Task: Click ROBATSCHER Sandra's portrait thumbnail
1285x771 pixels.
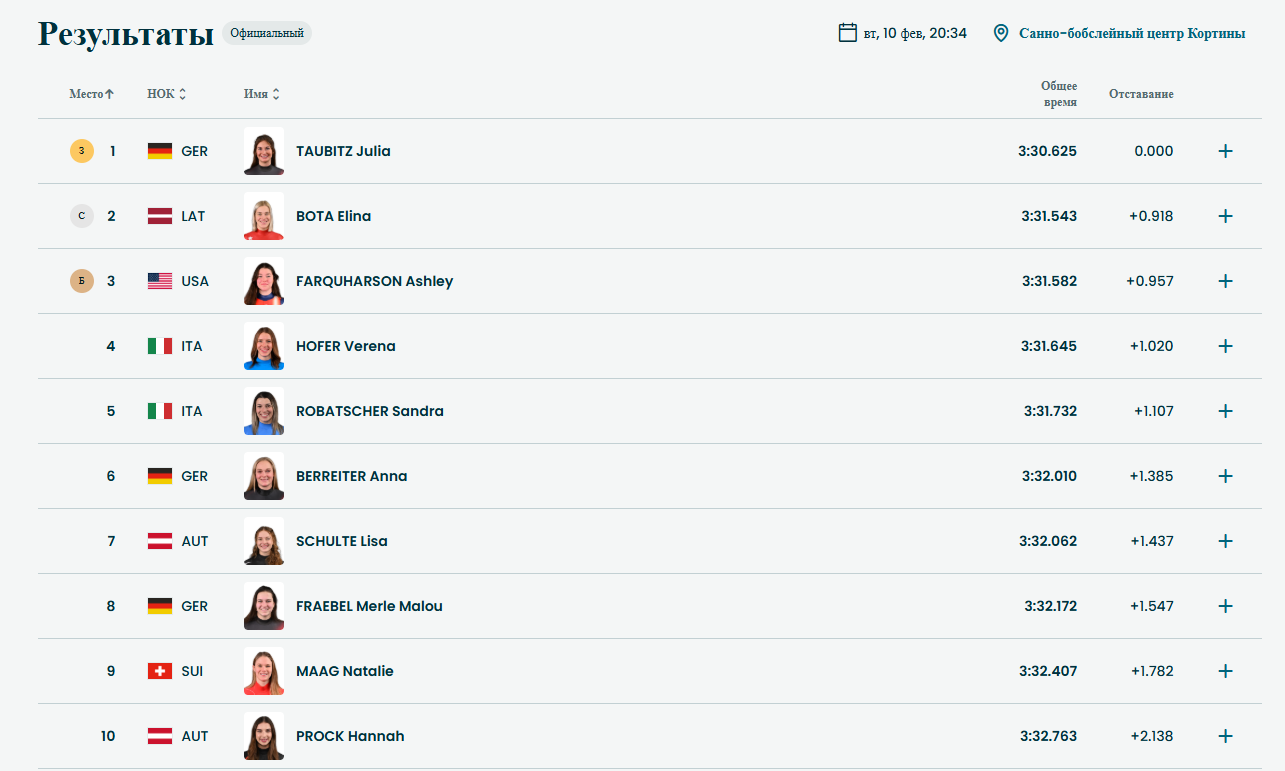Action: (x=264, y=411)
